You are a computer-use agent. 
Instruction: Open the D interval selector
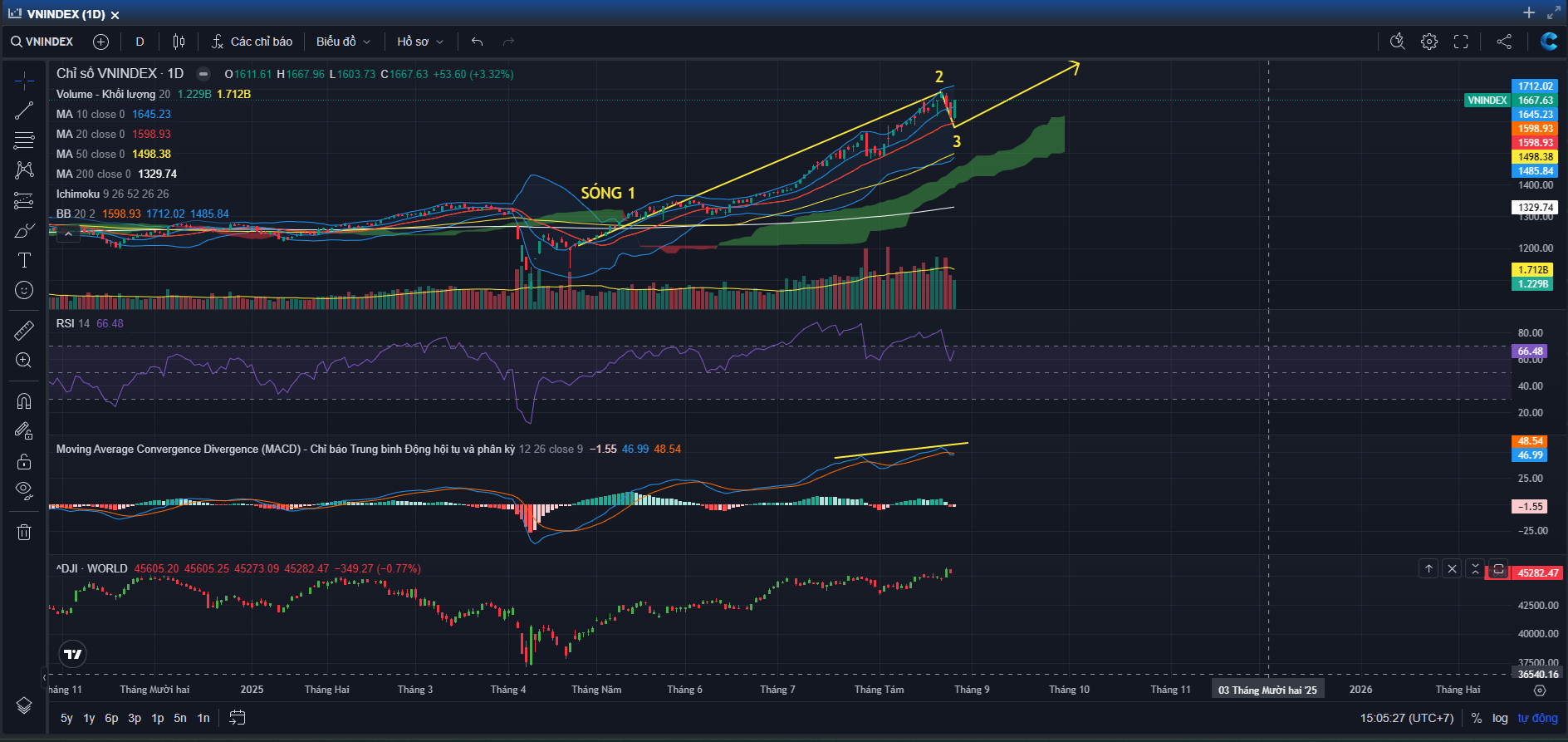[140, 42]
